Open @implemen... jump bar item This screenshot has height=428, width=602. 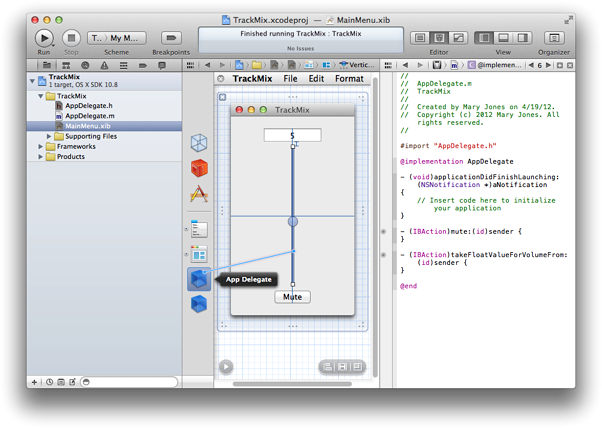pyautogui.click(x=495, y=65)
